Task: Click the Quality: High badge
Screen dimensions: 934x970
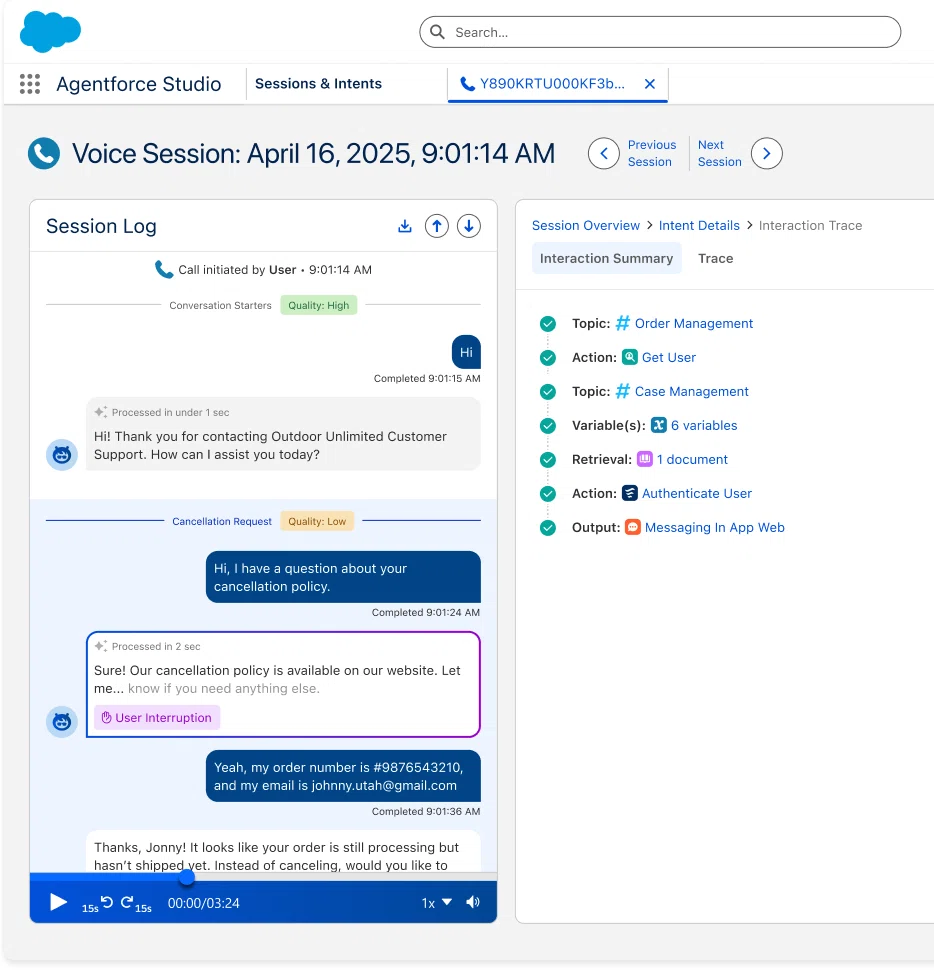Action: [x=319, y=305]
